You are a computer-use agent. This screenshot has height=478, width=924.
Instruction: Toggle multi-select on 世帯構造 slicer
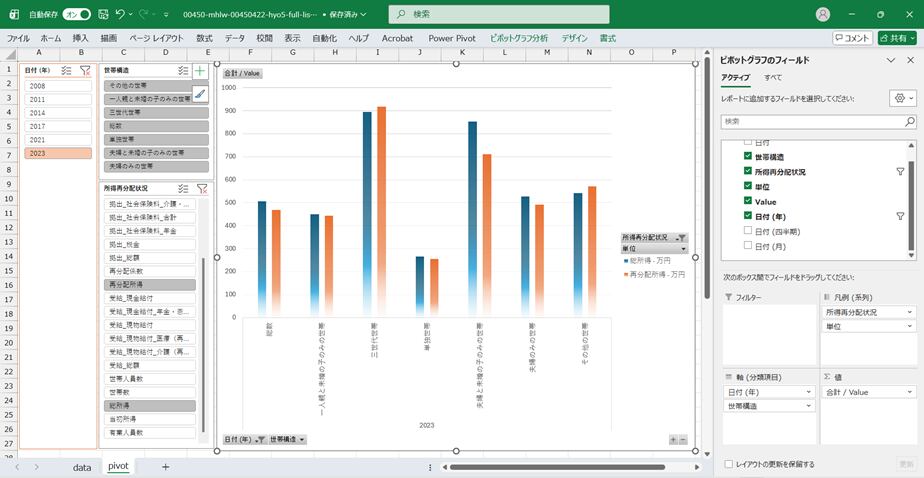[183, 71]
